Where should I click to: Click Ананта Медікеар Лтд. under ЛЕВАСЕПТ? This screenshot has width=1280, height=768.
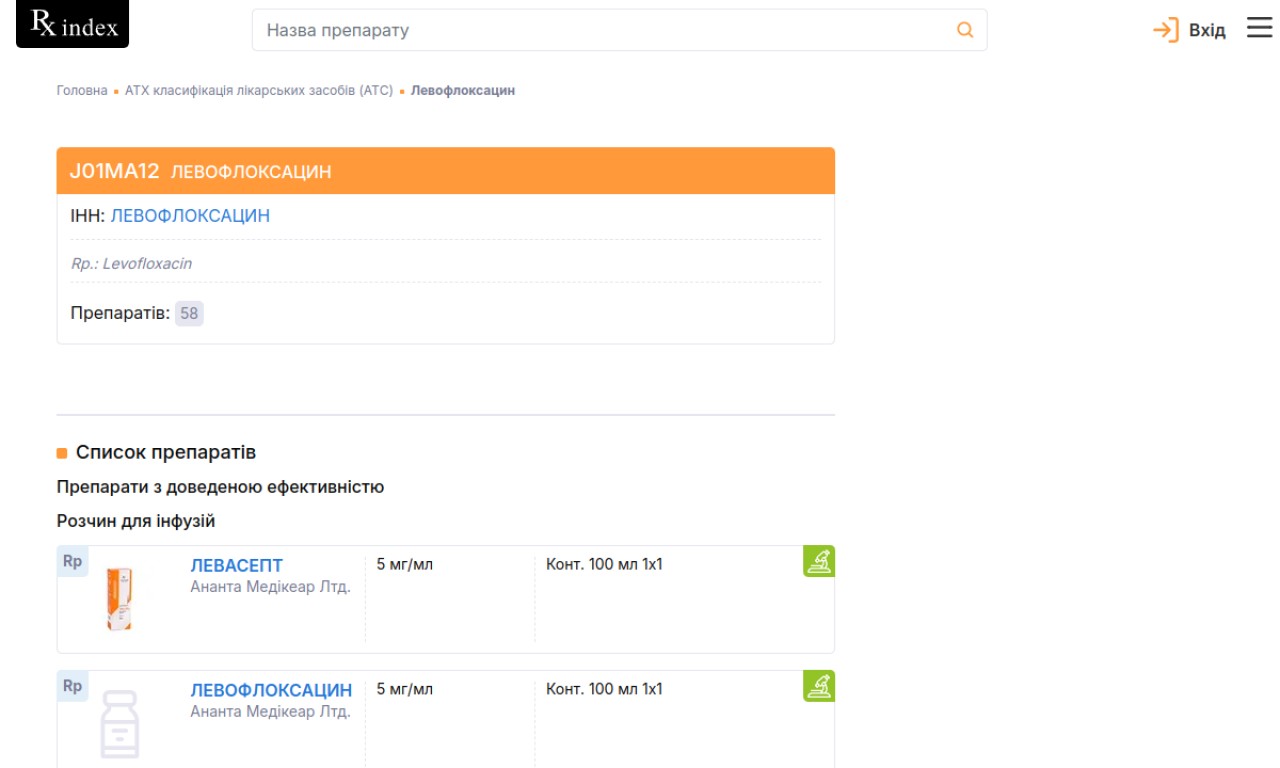coord(270,587)
